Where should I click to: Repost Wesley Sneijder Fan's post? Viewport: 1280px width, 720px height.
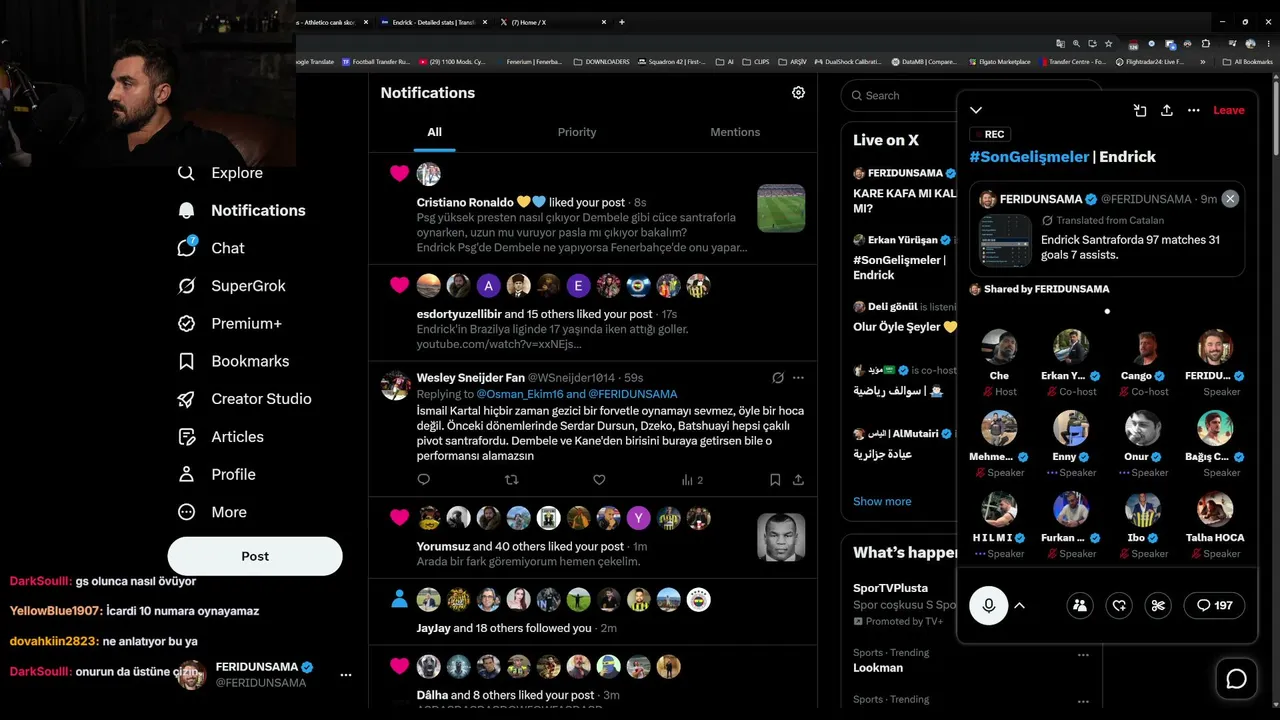click(x=511, y=480)
